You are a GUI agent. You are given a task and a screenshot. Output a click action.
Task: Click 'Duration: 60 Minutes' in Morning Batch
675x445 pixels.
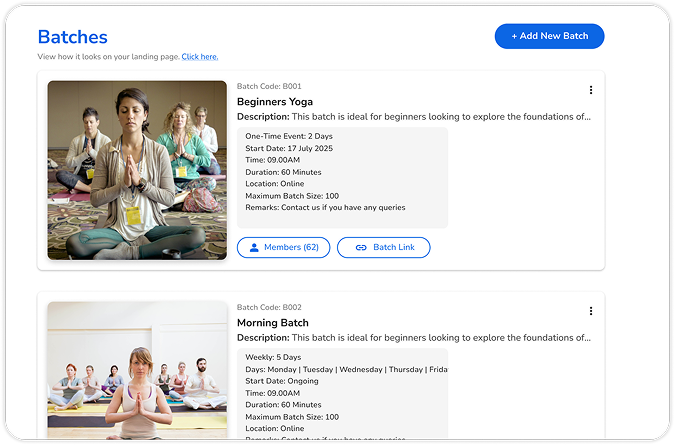[283, 405]
